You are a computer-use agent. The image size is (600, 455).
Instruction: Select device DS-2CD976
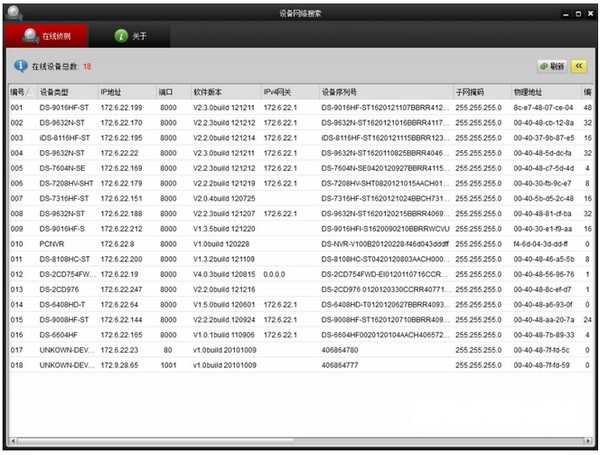pos(59,289)
